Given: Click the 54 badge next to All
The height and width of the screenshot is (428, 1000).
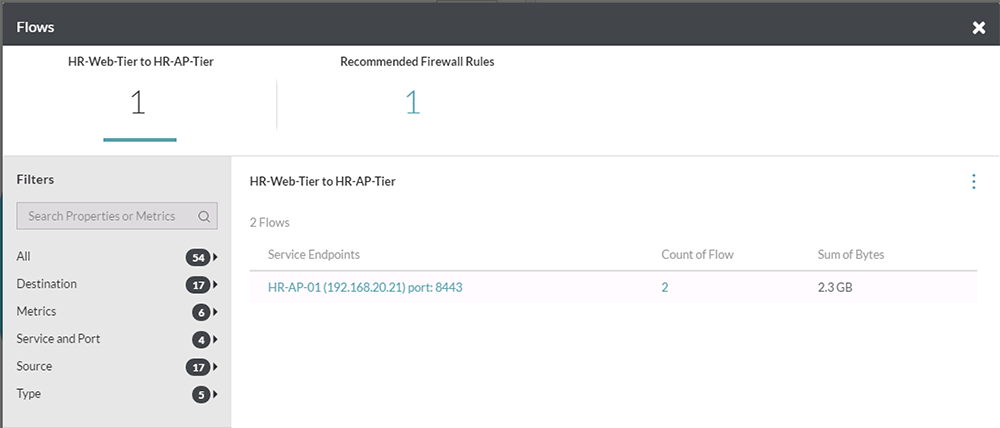Looking at the screenshot, I should [198, 257].
